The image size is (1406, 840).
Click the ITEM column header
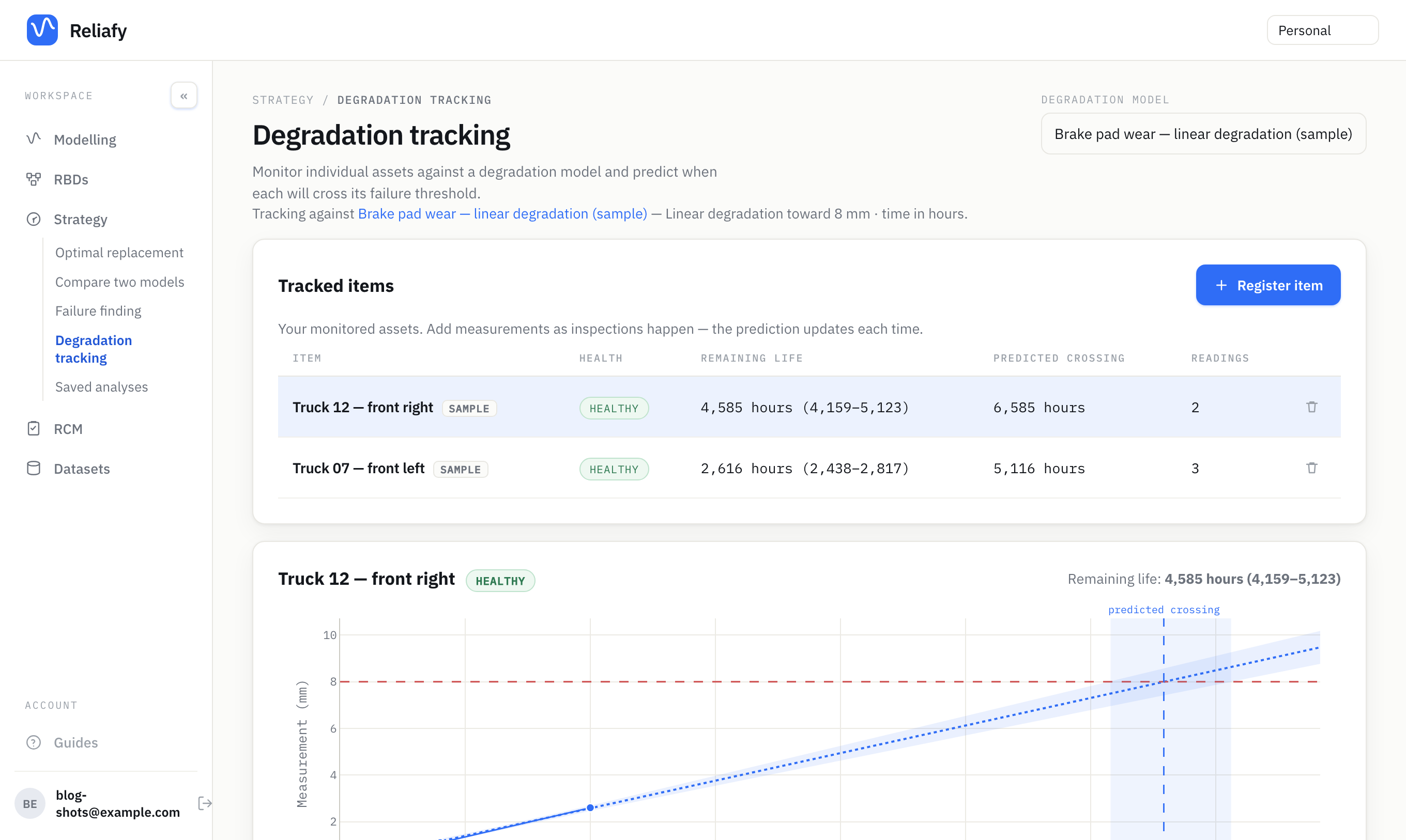pyautogui.click(x=307, y=359)
